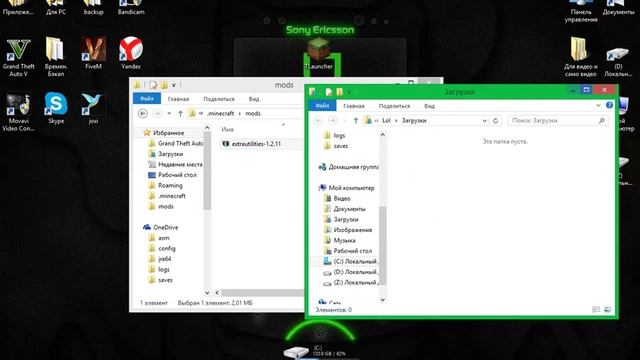Open Поделиться tab in mods window

tap(219, 99)
